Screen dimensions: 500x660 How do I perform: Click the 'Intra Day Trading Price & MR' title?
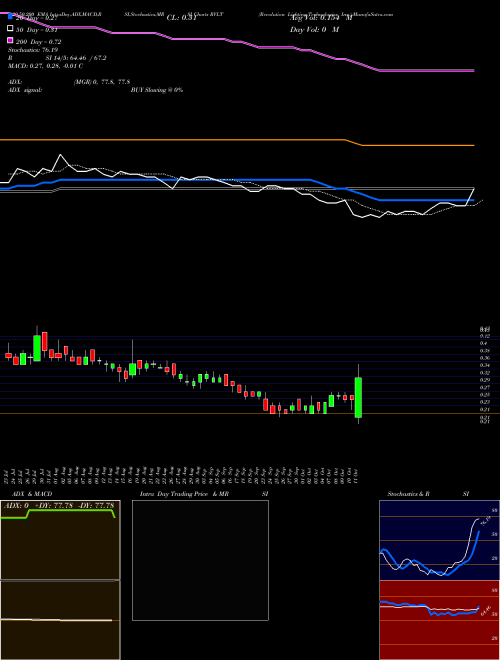click(x=184, y=494)
